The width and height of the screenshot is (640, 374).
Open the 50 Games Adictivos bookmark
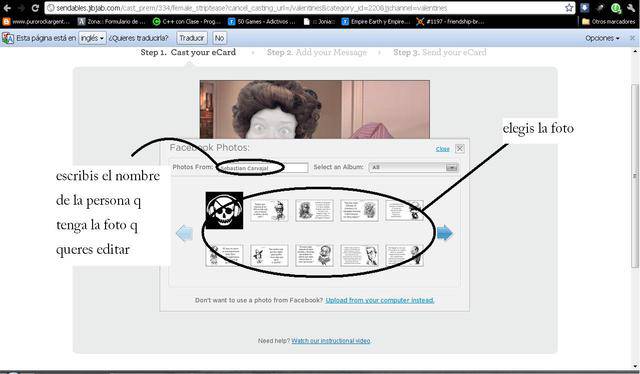tap(262, 22)
